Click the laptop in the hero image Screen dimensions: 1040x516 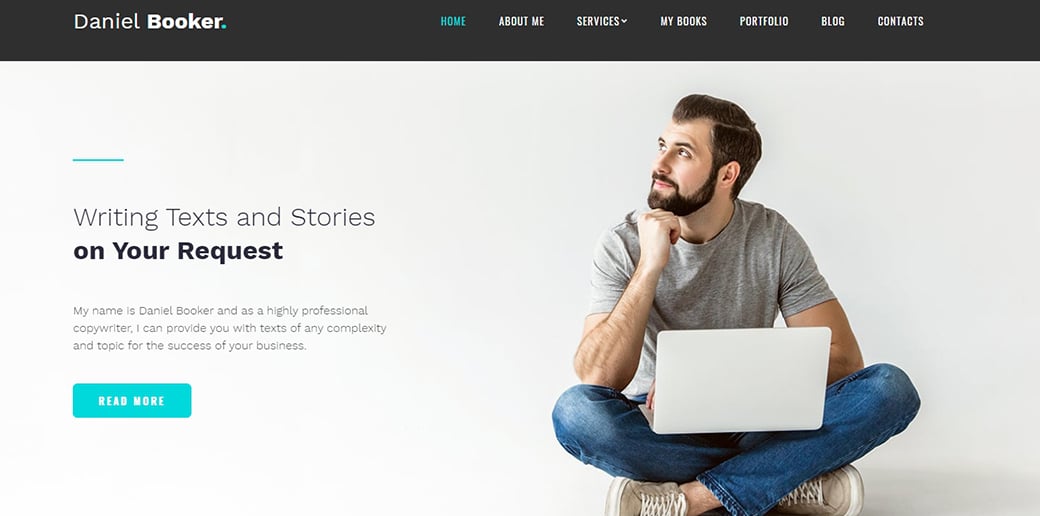pos(741,379)
